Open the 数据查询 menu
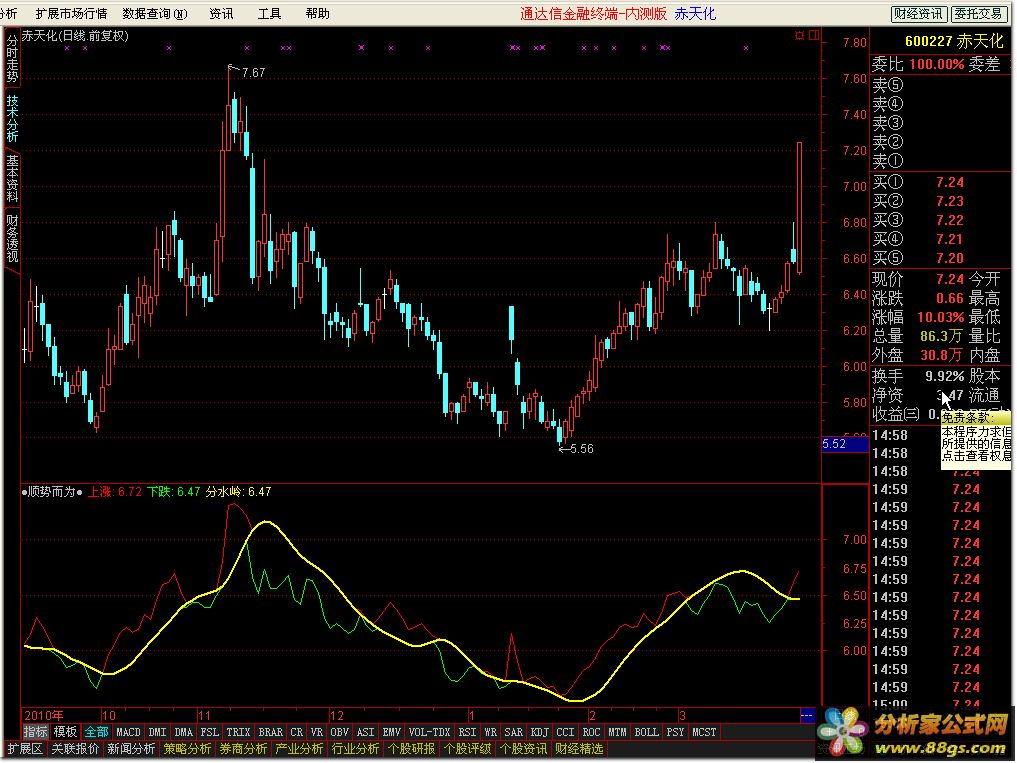The height and width of the screenshot is (763, 1017). tap(155, 13)
